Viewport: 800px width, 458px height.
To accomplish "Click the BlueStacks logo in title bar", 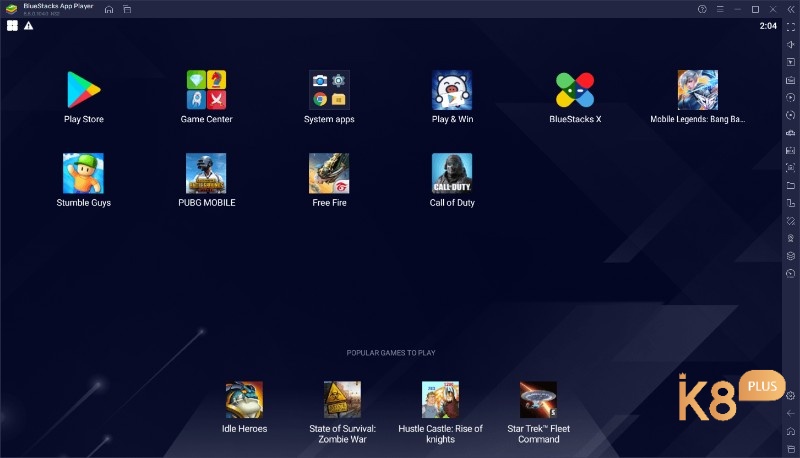I will coord(11,9).
